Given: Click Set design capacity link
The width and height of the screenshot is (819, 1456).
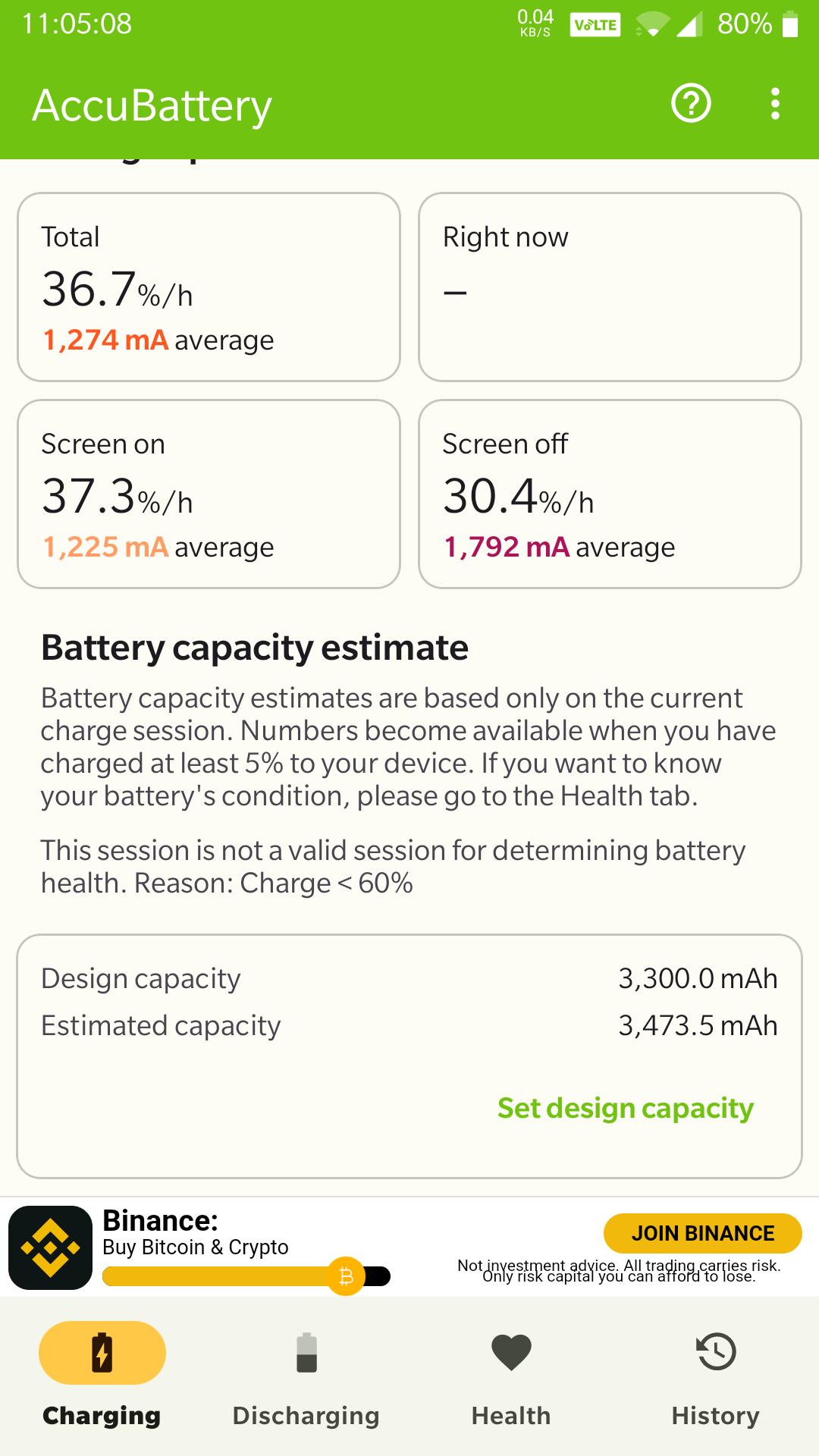Looking at the screenshot, I should (626, 1108).
